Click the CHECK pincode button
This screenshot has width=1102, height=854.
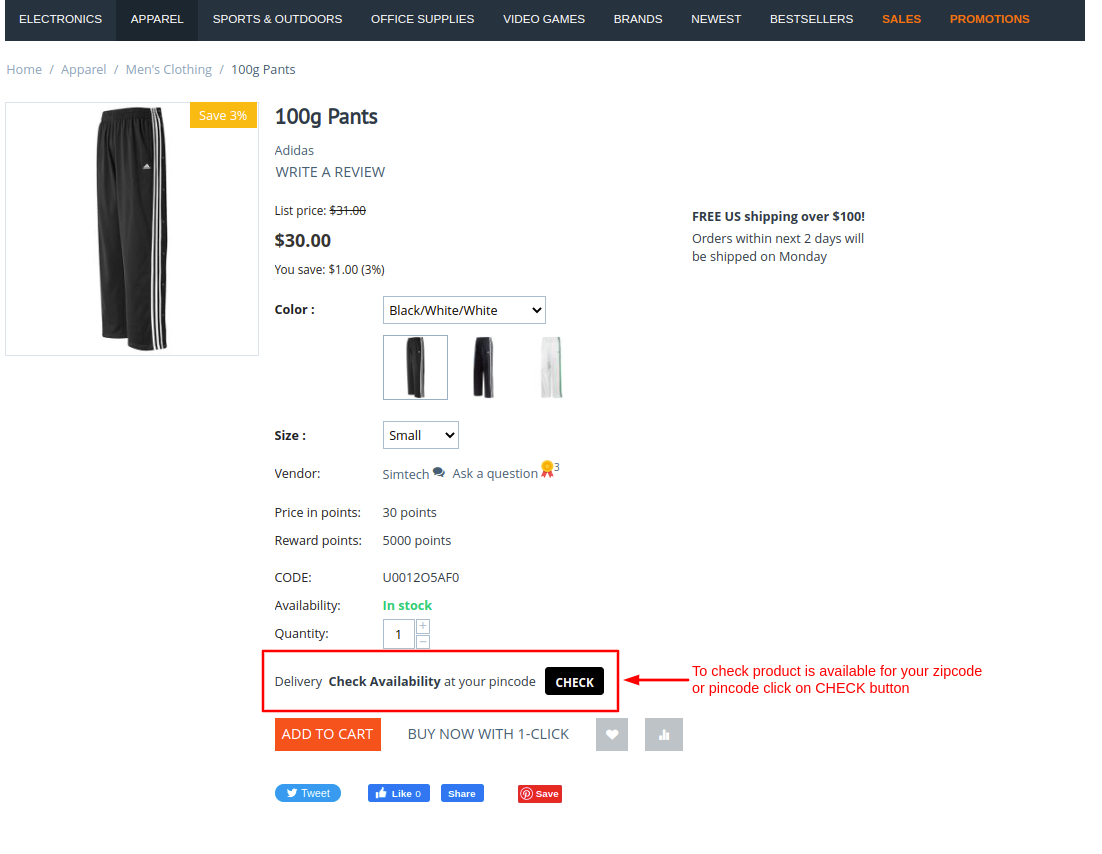(574, 681)
